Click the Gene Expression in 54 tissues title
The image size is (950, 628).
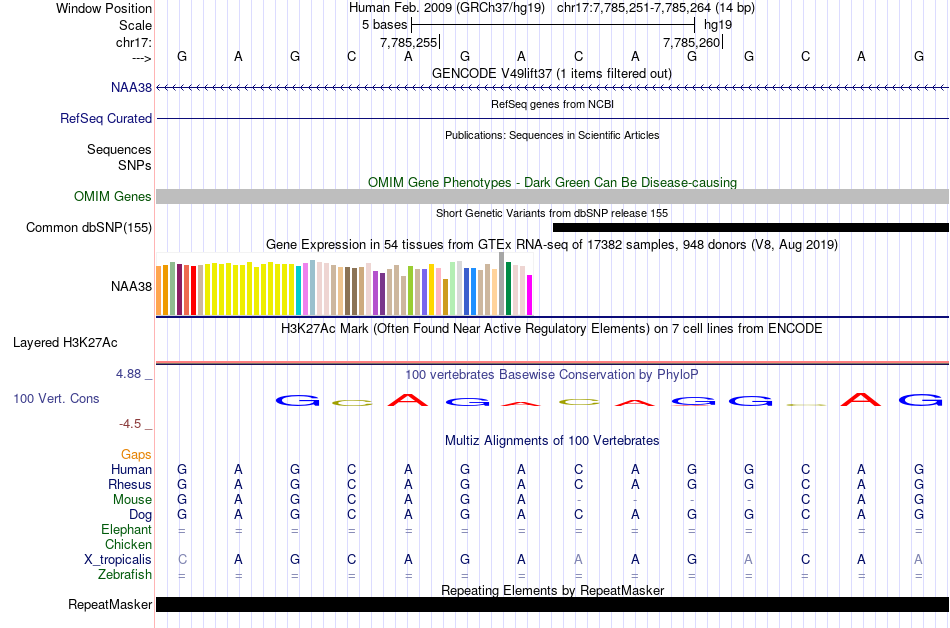click(x=552, y=245)
